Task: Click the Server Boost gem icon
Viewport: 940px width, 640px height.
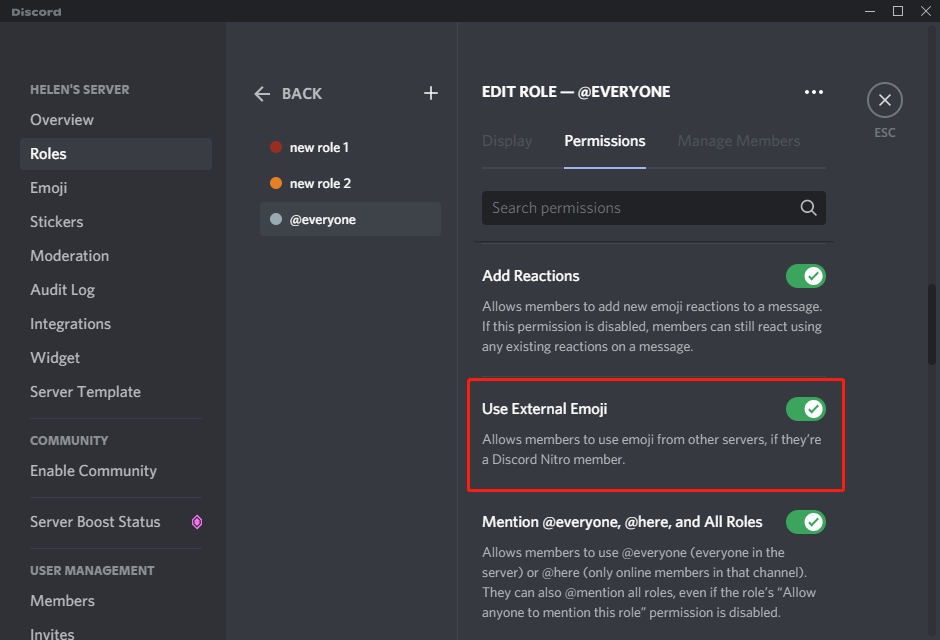Action: click(x=196, y=521)
